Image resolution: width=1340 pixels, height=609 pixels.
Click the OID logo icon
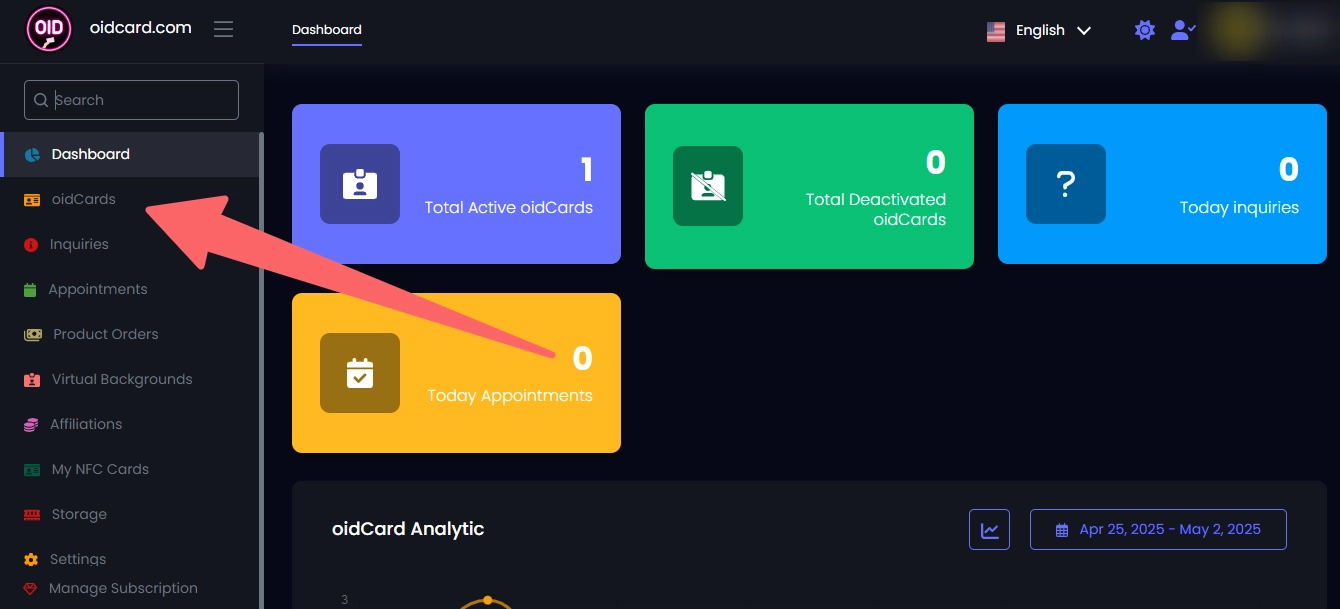click(x=49, y=30)
